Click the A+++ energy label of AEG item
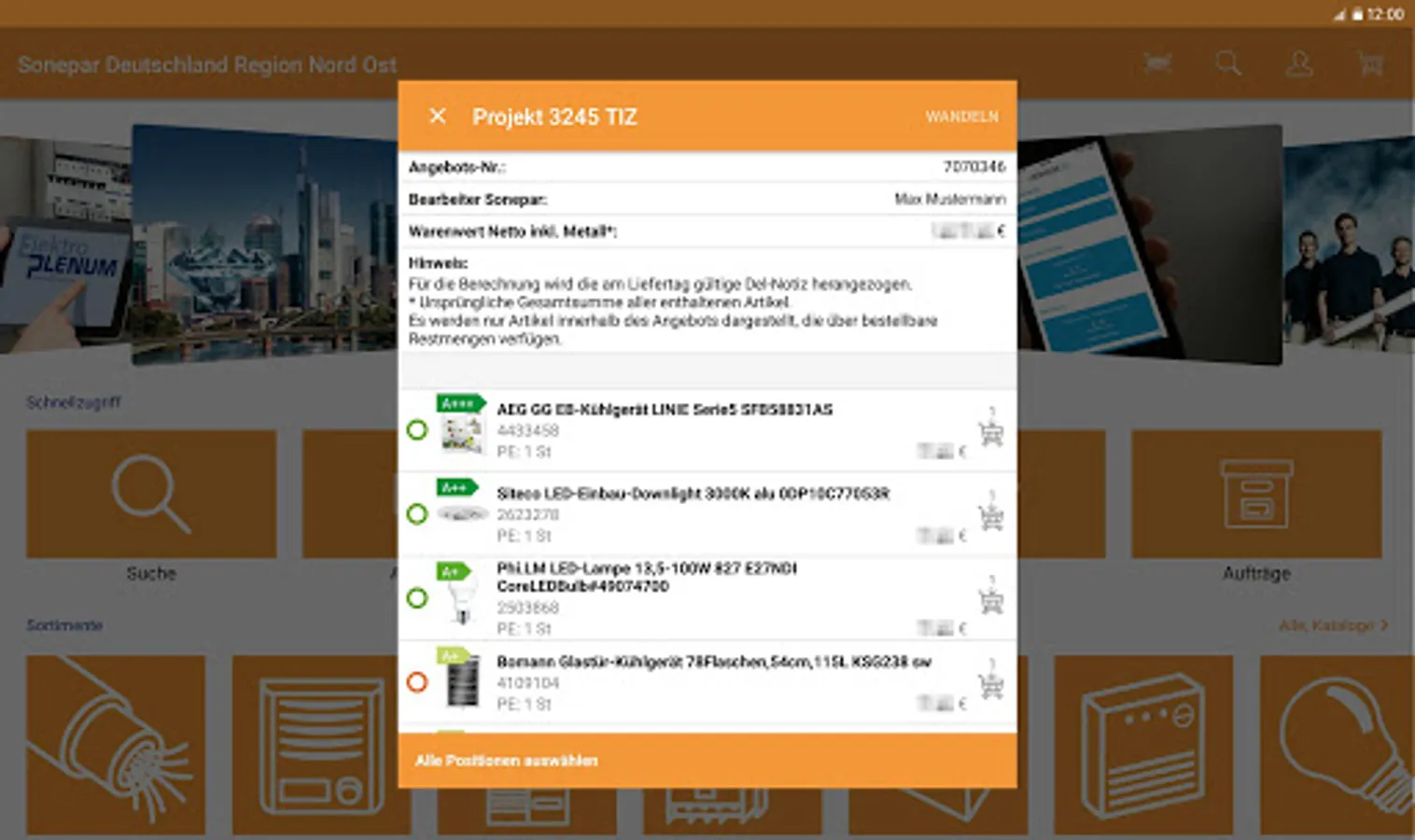The height and width of the screenshot is (840, 1415). tap(461, 403)
